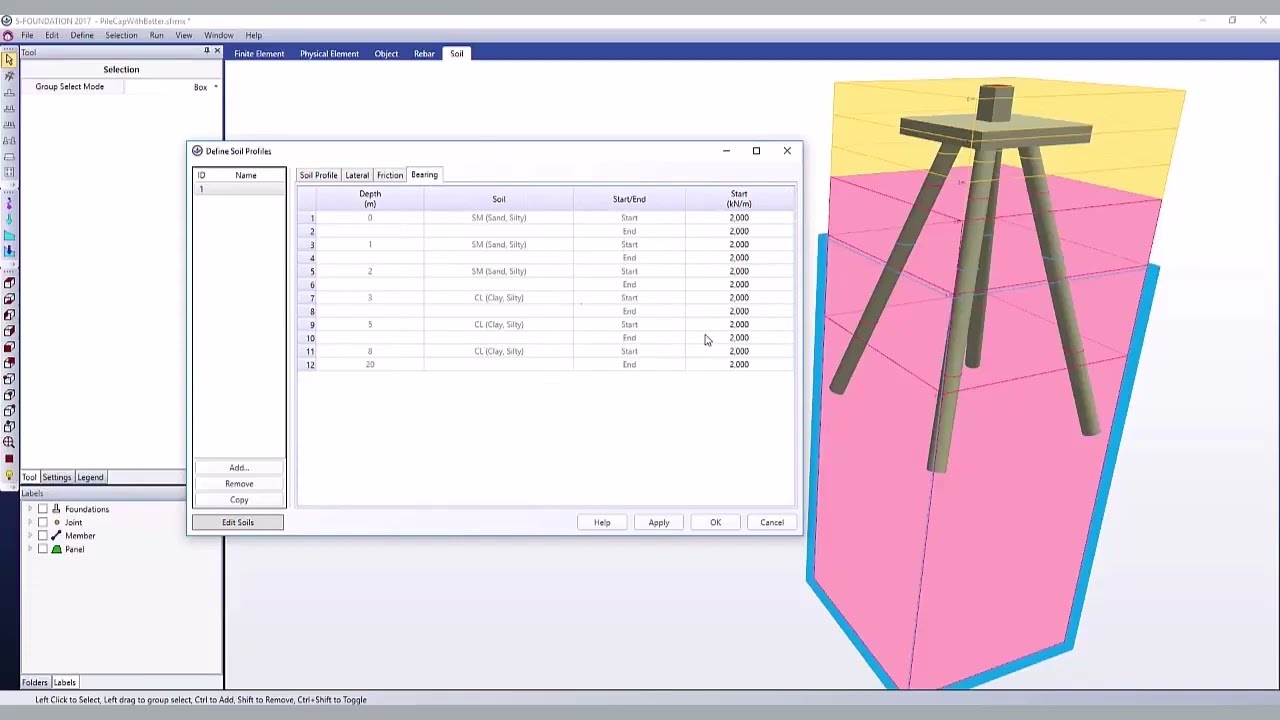This screenshot has height=720, width=1280.
Task: Click the Joint dot icon in Labels
Action: (x=56, y=522)
